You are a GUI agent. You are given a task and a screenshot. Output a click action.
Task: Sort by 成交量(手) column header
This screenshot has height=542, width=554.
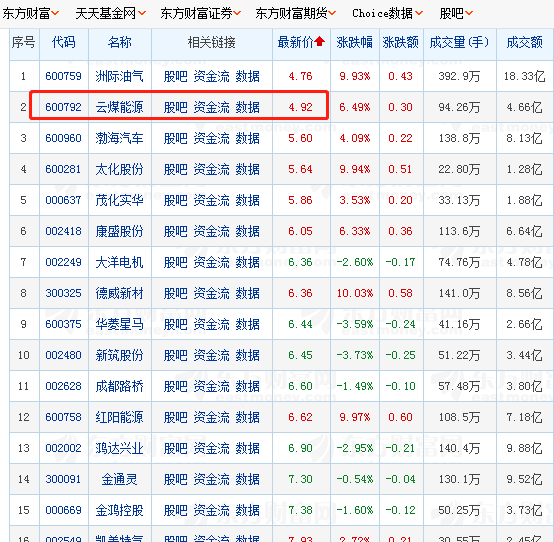[459, 42]
